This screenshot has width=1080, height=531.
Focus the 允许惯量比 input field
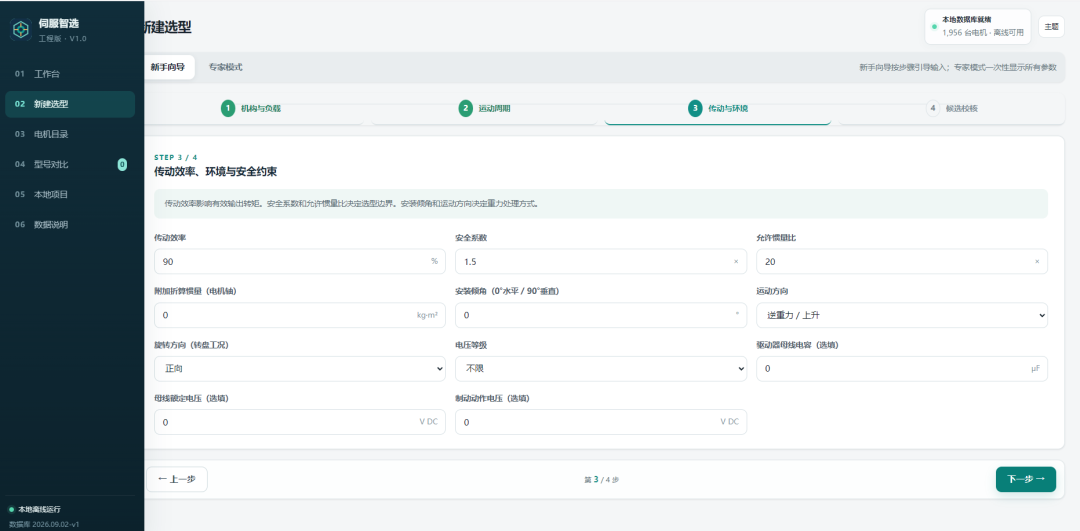902,262
